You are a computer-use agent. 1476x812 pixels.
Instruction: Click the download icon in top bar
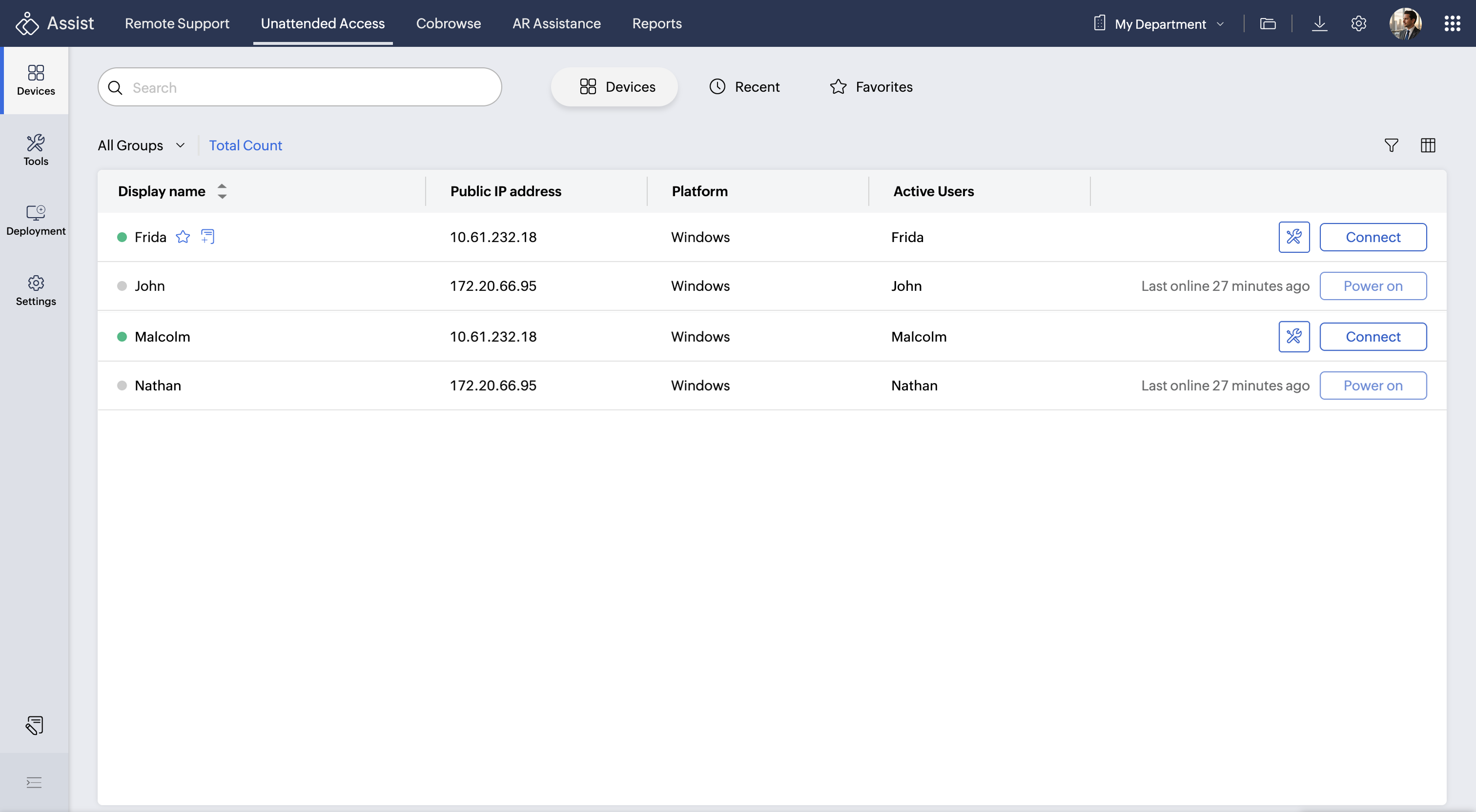coord(1319,23)
